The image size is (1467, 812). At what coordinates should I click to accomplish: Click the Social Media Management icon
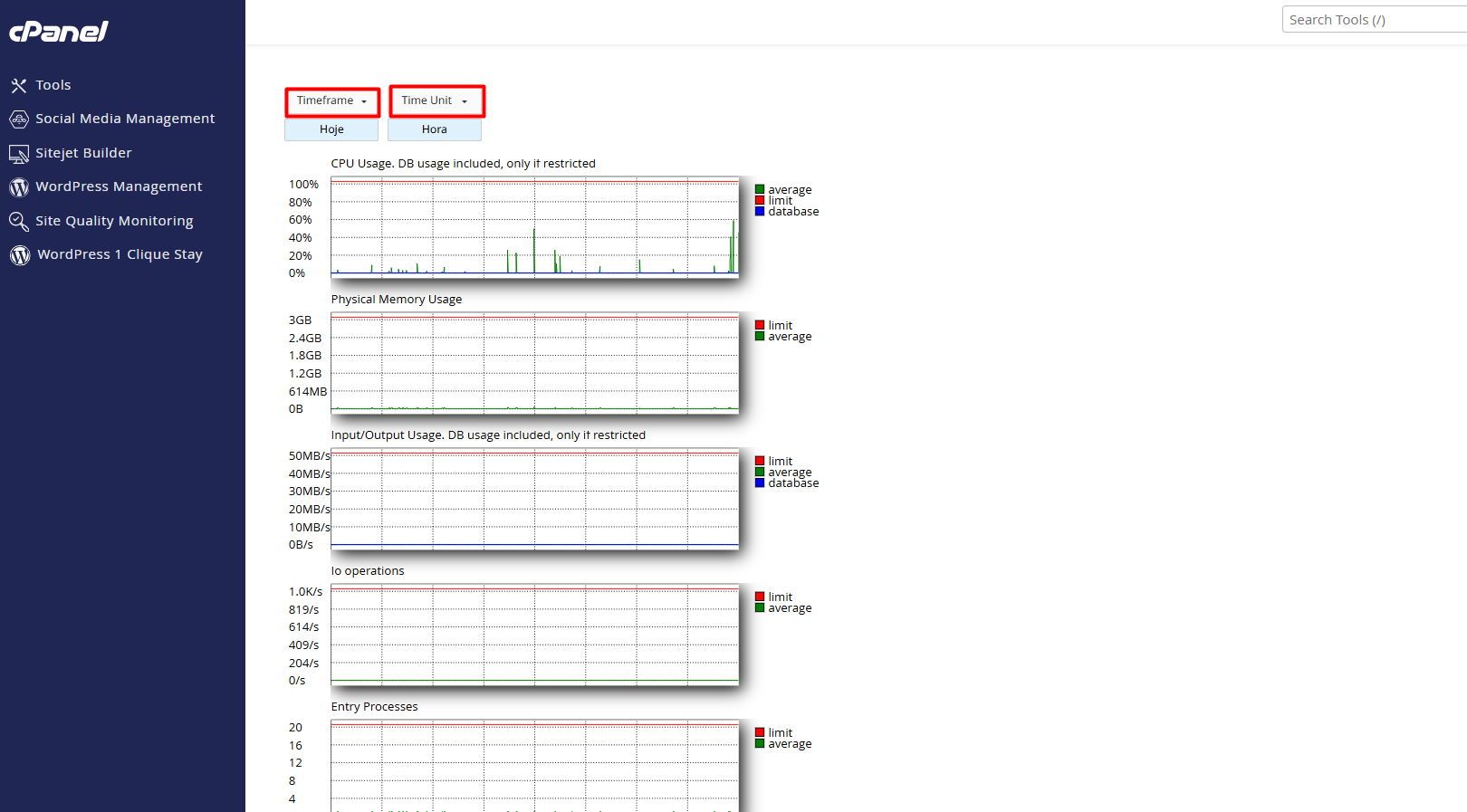tap(19, 119)
